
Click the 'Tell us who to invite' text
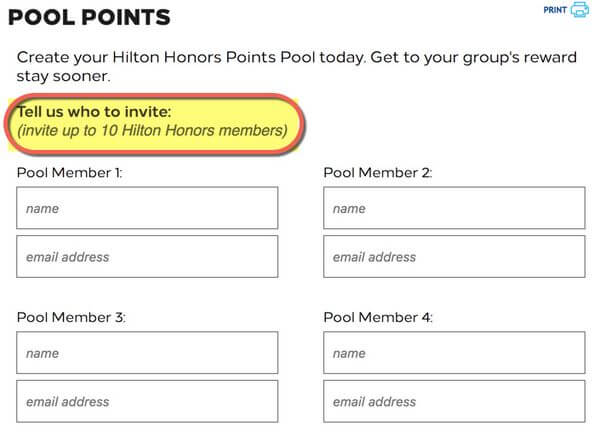[94, 112]
